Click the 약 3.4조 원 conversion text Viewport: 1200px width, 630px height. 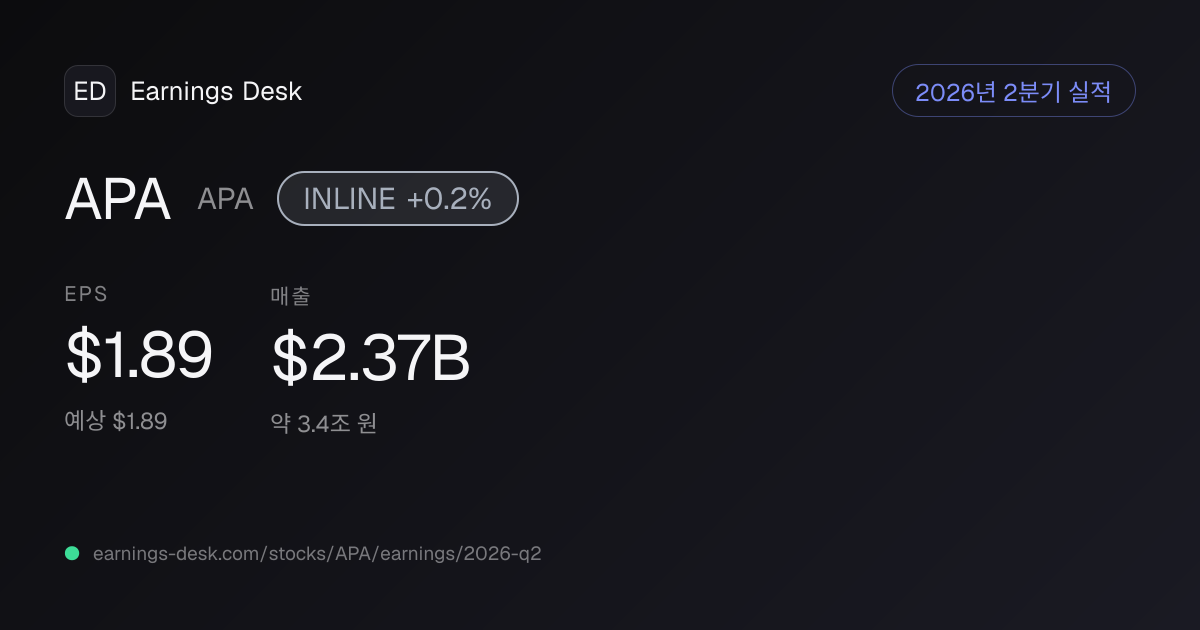pyautogui.click(x=324, y=424)
